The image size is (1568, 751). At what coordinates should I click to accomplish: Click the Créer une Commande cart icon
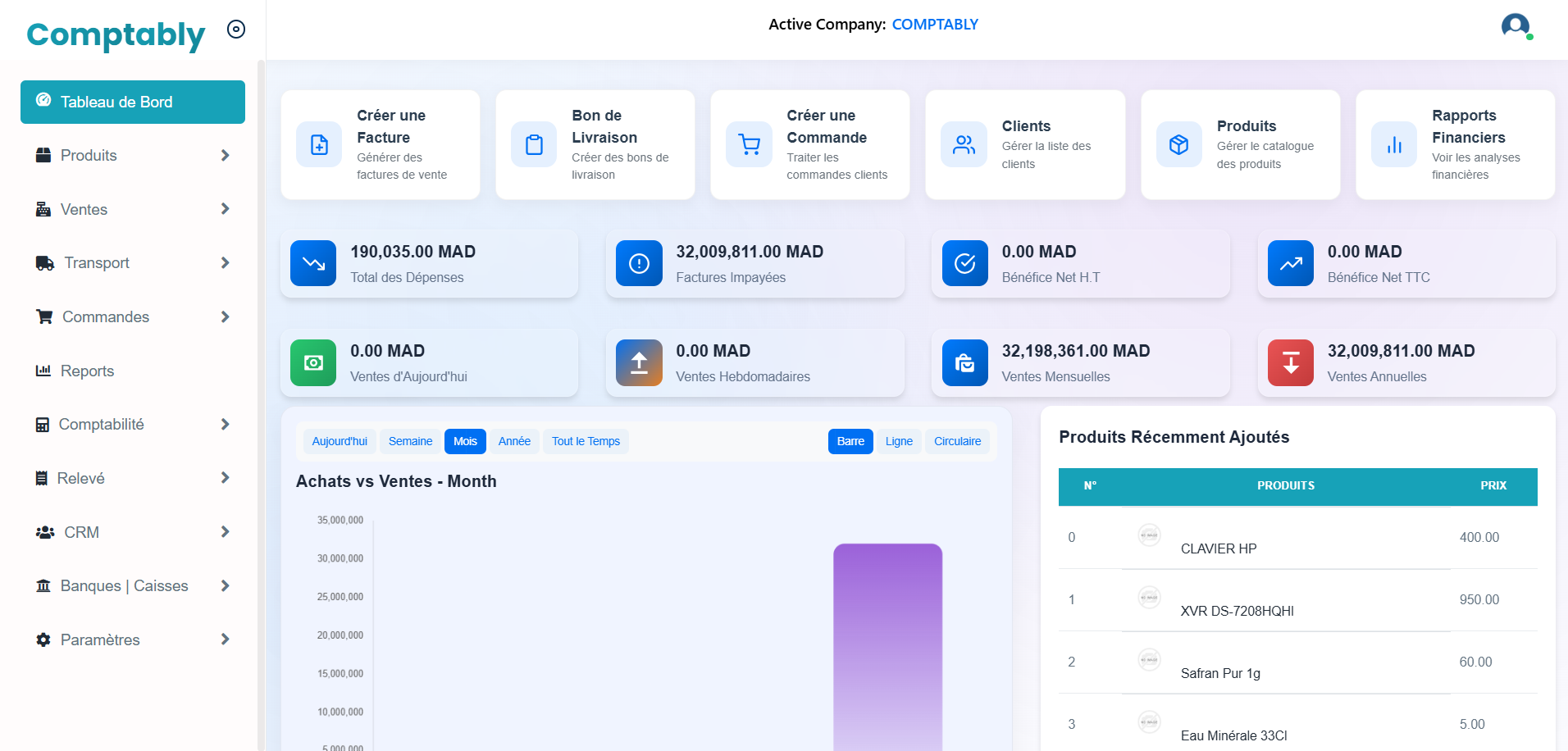tap(749, 145)
